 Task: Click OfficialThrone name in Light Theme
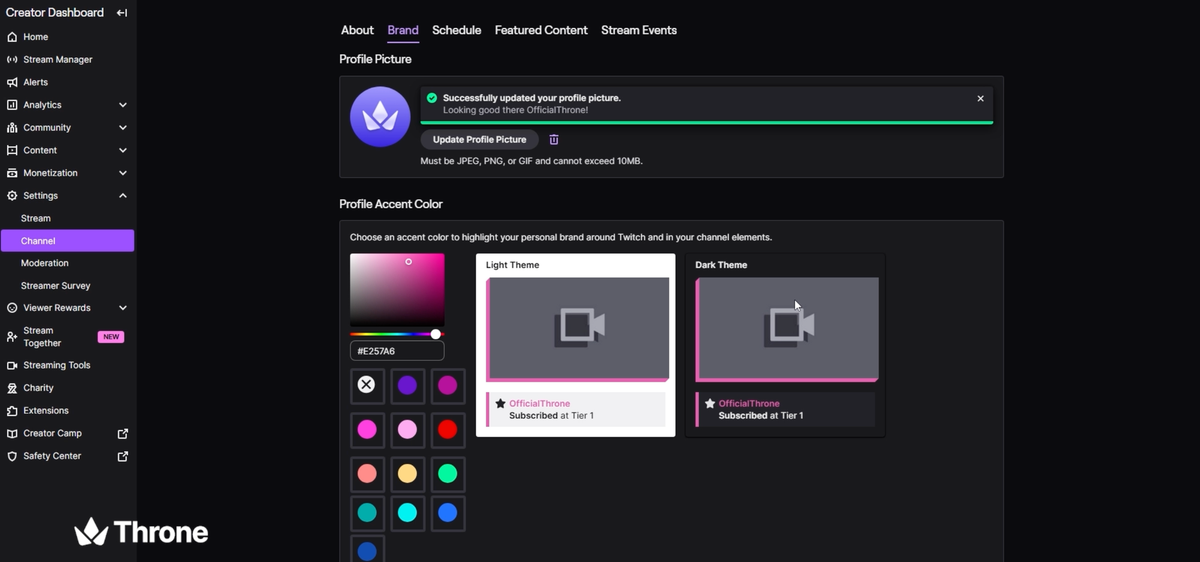point(539,404)
